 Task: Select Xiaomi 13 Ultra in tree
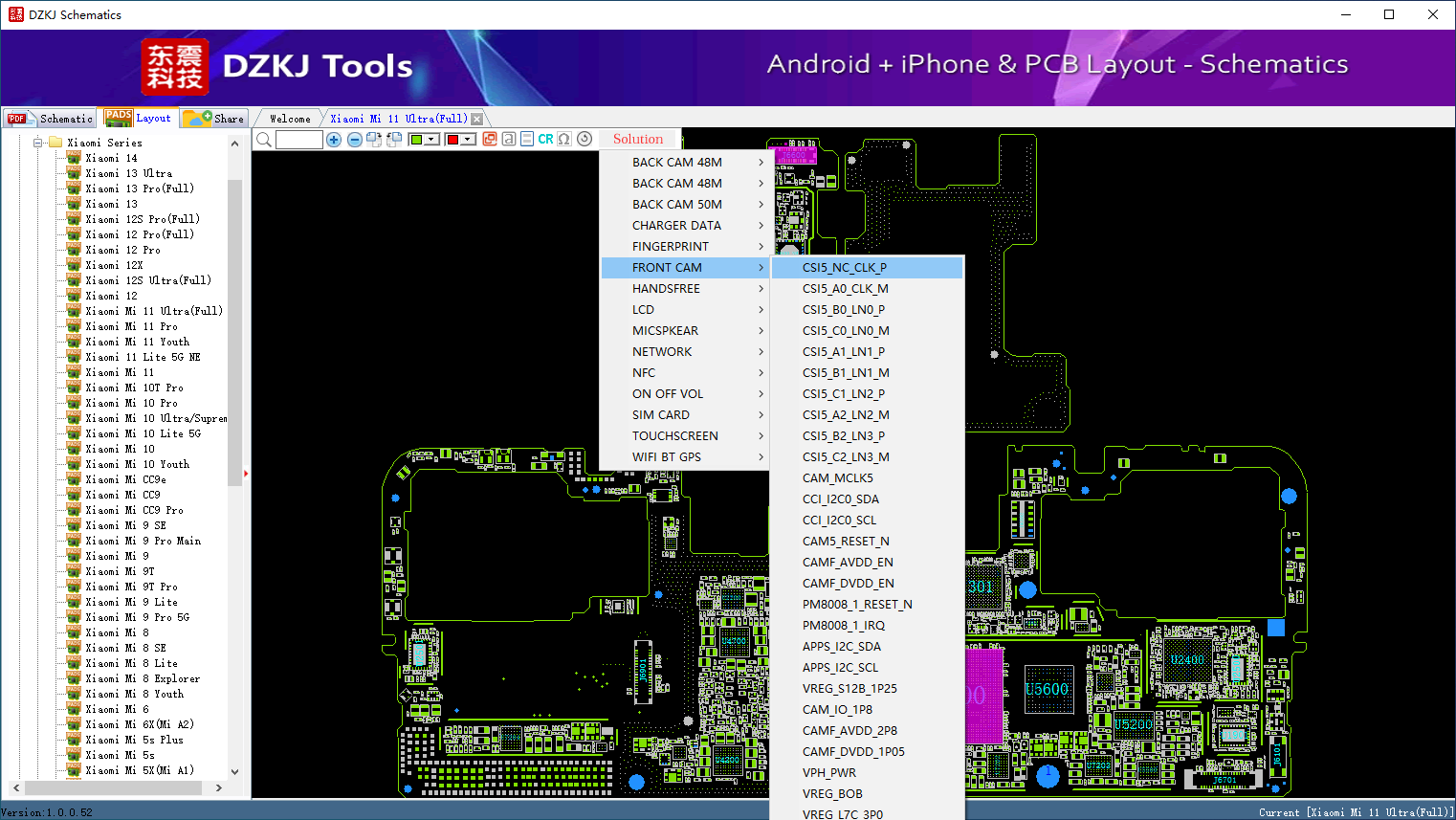(129, 174)
